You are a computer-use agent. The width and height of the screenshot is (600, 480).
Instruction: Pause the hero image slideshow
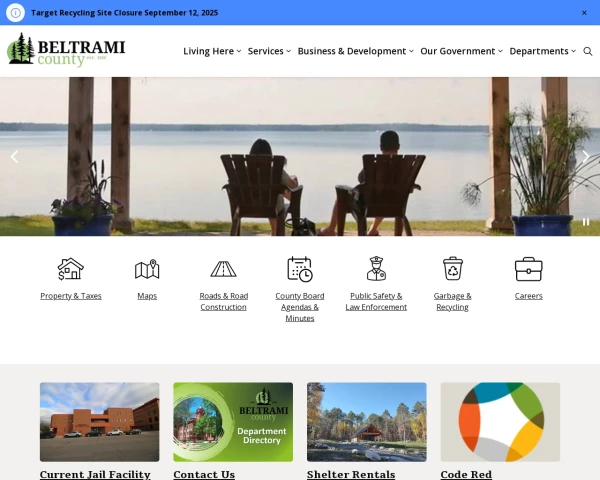(586, 222)
